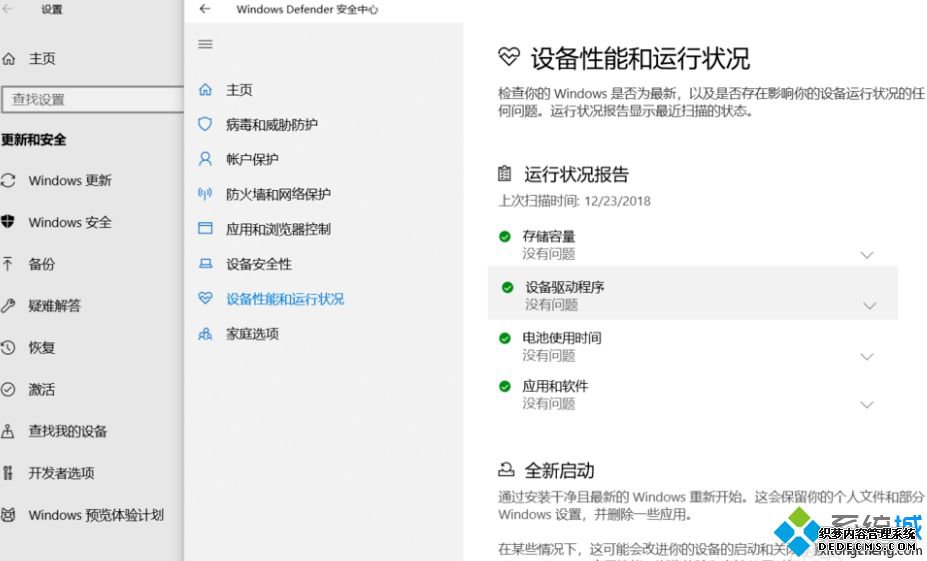Click the Windows Security shield icon

tap(8, 222)
